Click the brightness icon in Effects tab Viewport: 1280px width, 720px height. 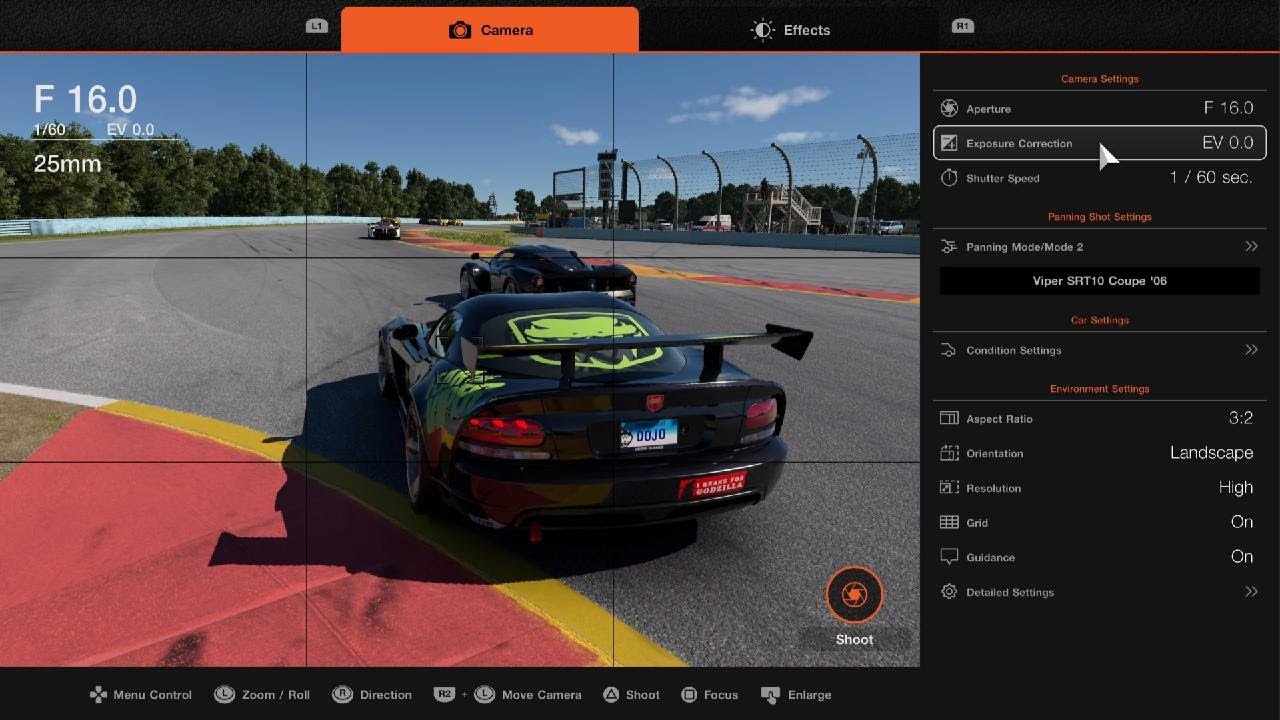(x=763, y=30)
